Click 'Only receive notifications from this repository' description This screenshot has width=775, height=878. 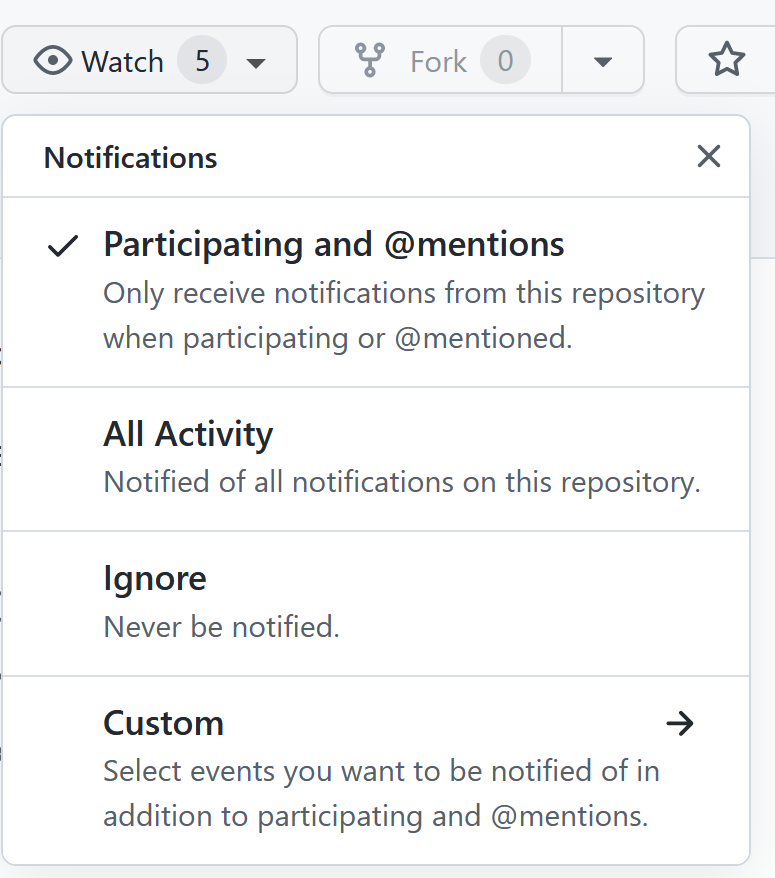click(x=404, y=293)
